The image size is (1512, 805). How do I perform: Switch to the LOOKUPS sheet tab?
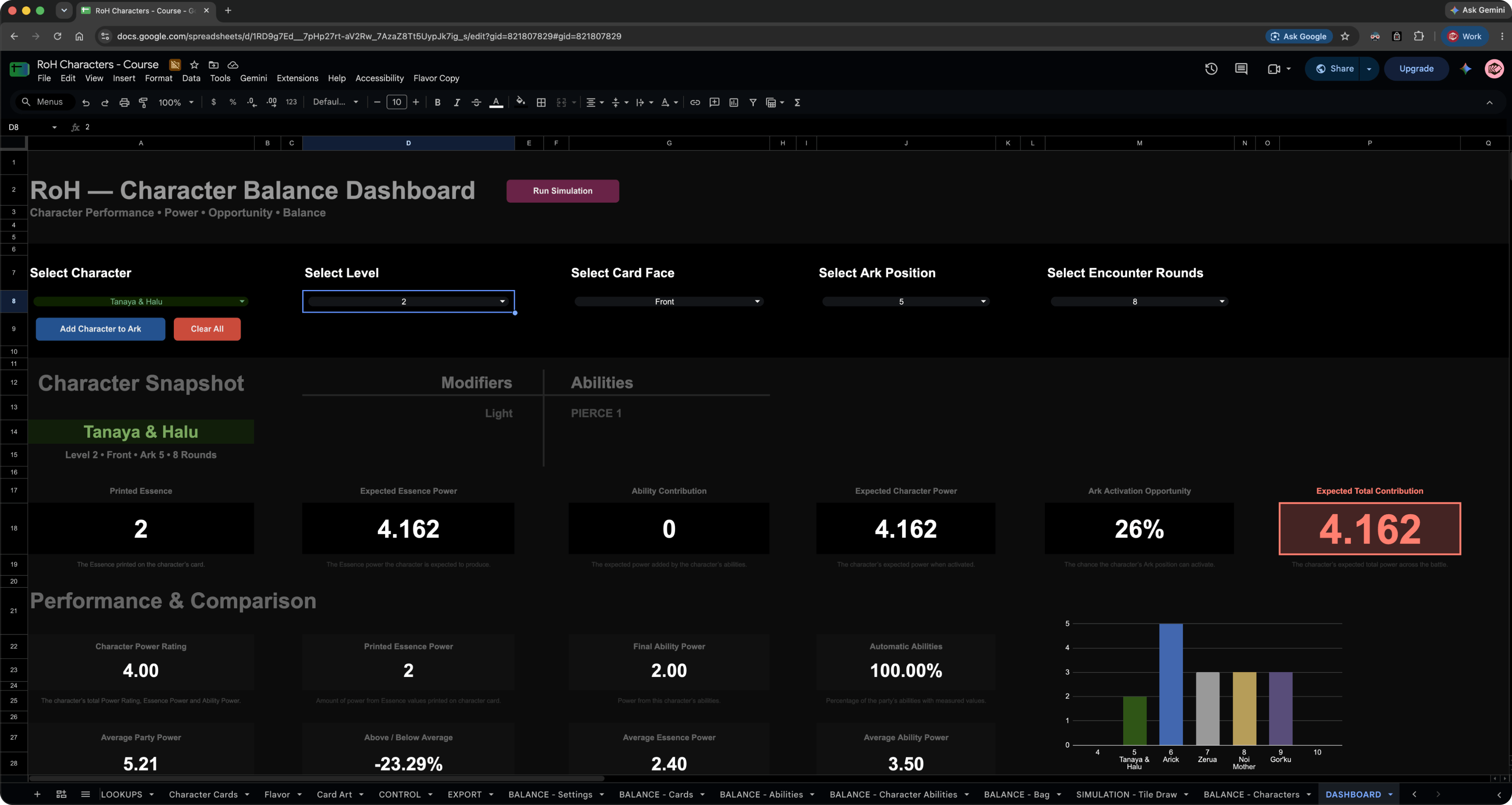click(121, 795)
